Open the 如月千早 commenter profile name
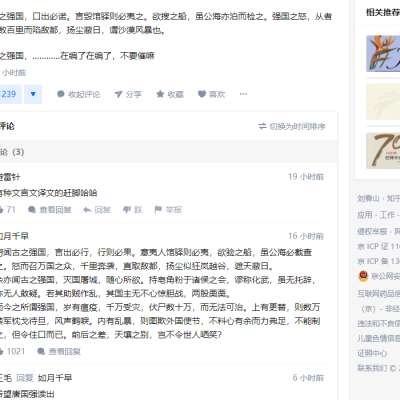The image size is (400, 400). 14,236
